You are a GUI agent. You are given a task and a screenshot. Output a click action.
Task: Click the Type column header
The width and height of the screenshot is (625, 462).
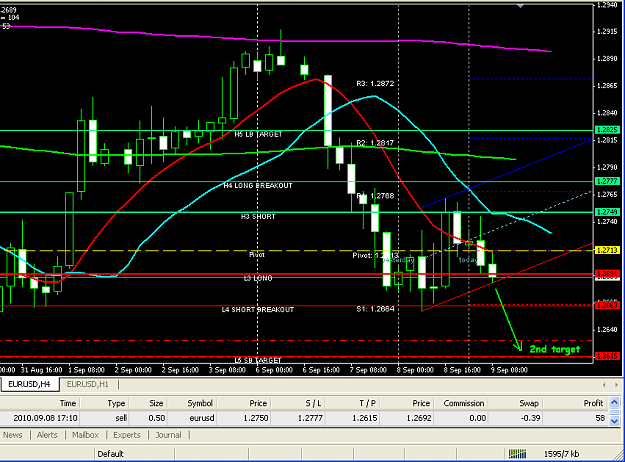[x=104, y=403]
